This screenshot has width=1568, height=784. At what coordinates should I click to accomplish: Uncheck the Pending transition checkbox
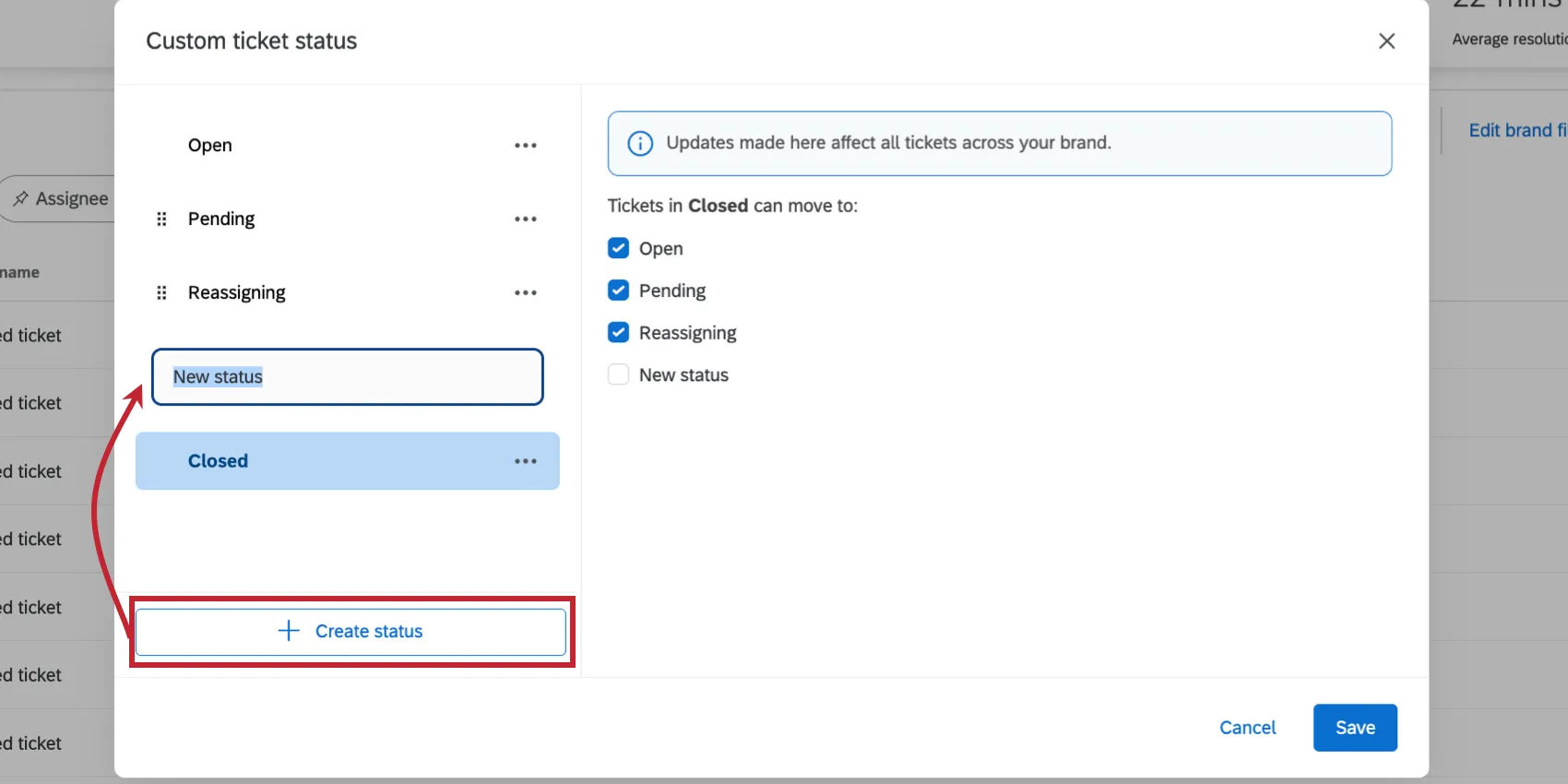click(x=618, y=291)
